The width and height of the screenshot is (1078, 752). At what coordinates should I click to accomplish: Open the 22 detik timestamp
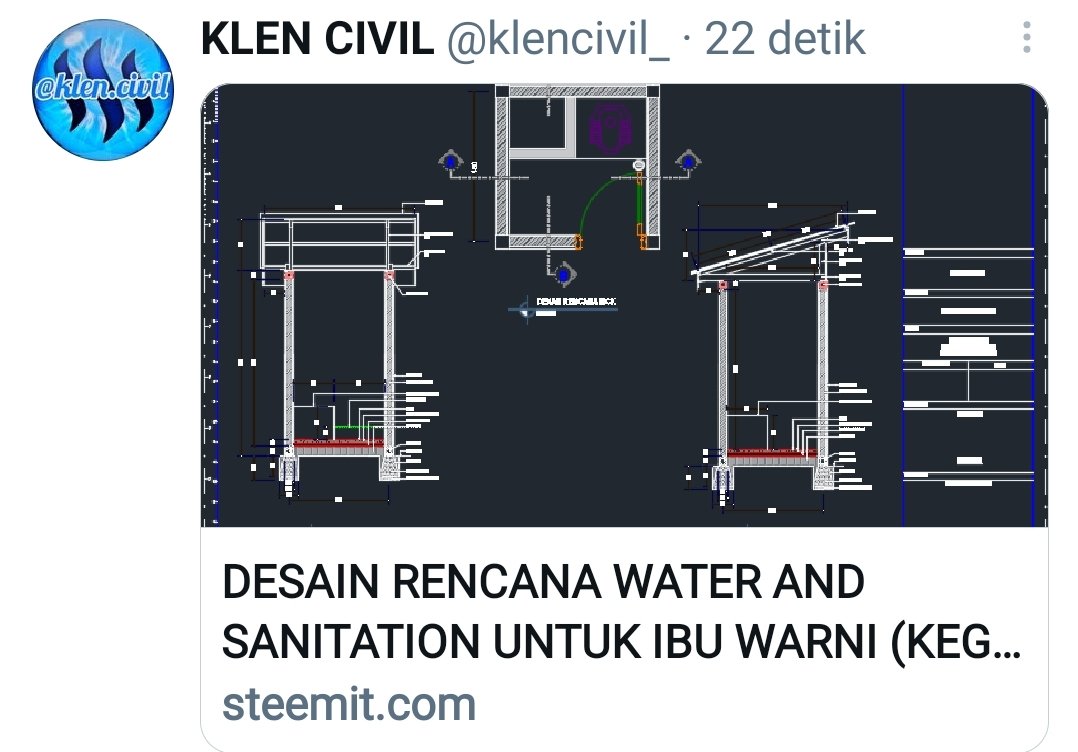784,38
